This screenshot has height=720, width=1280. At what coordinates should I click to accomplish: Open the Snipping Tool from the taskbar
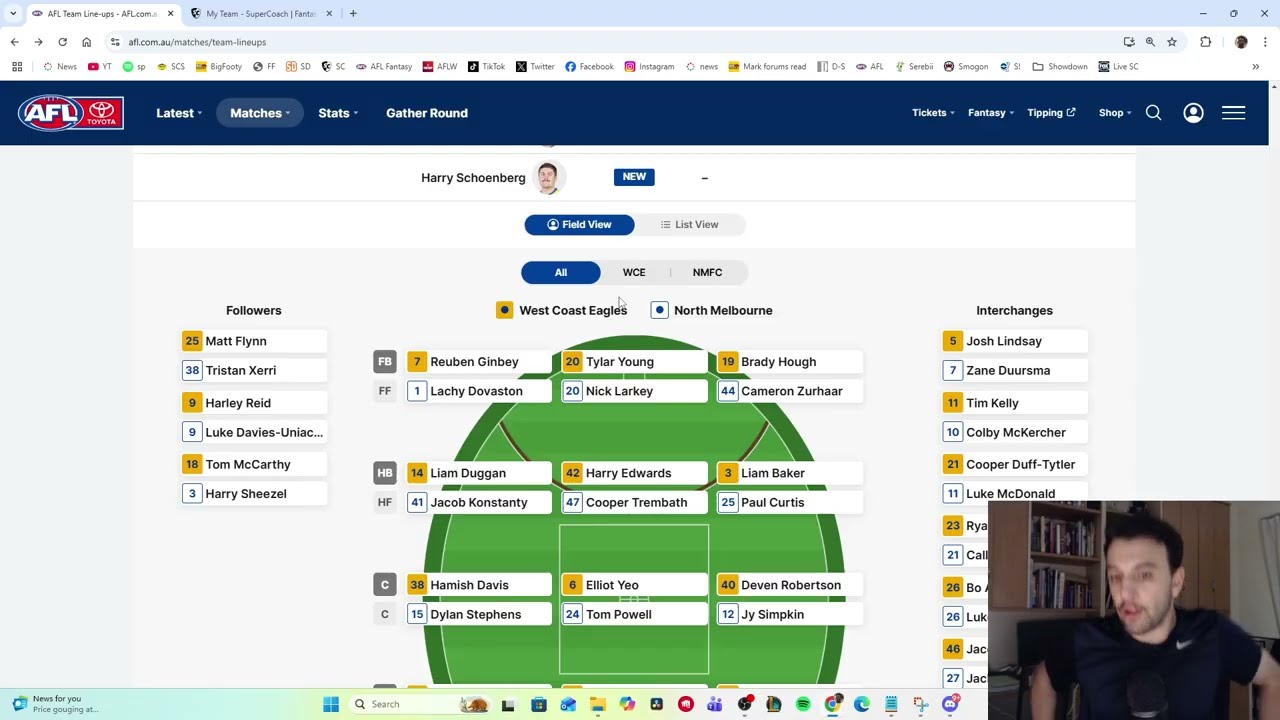pyautogui.click(x=921, y=704)
